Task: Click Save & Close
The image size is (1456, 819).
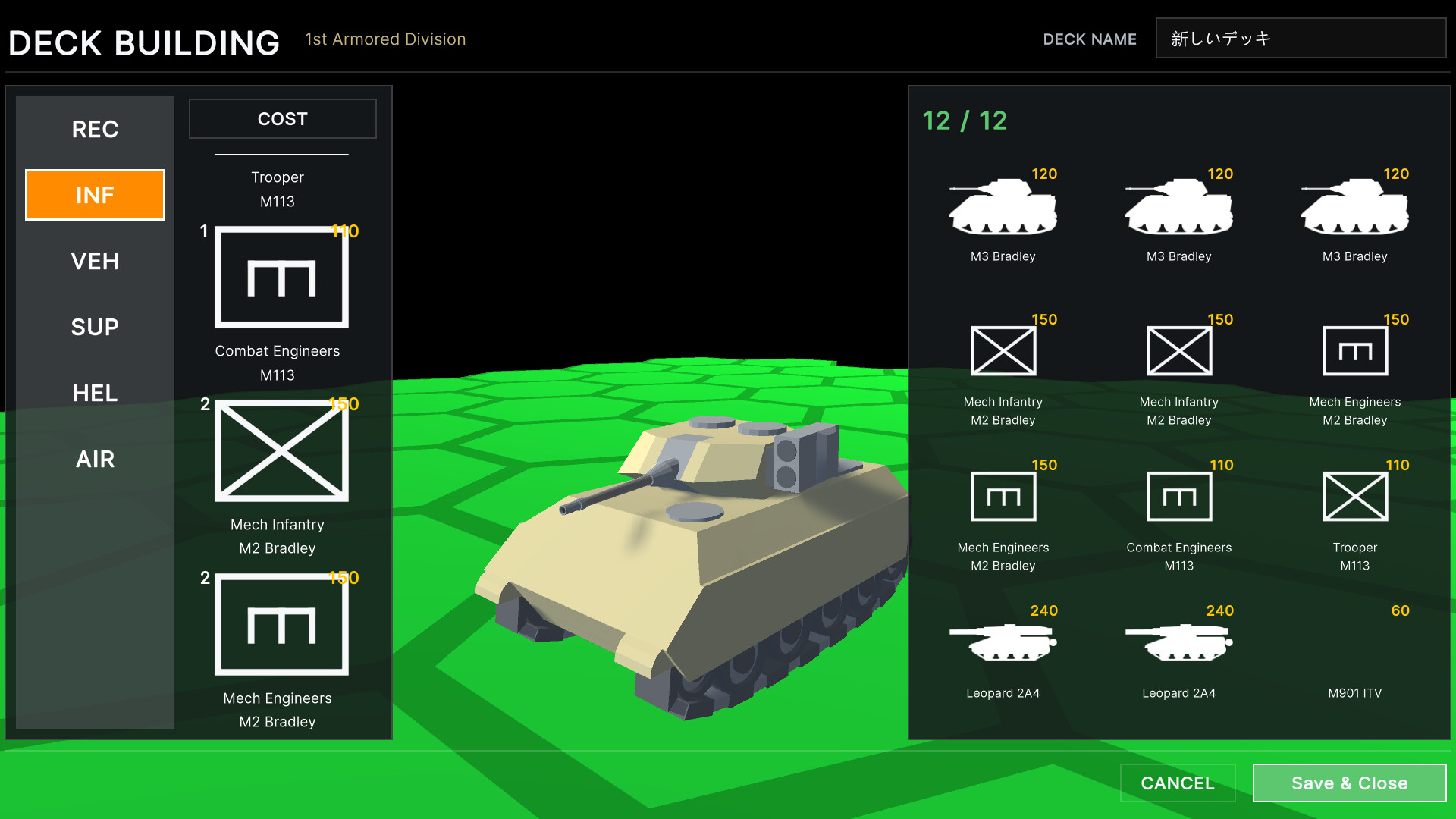Action: (x=1349, y=783)
